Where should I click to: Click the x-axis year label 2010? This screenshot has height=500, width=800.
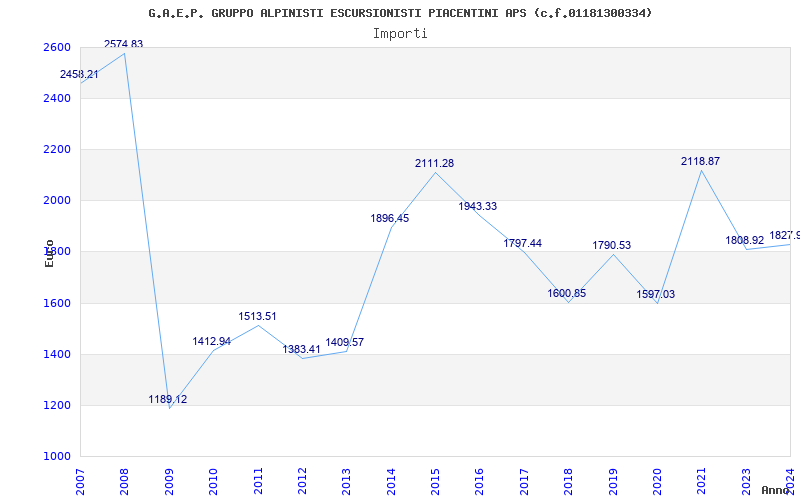[x=213, y=481]
